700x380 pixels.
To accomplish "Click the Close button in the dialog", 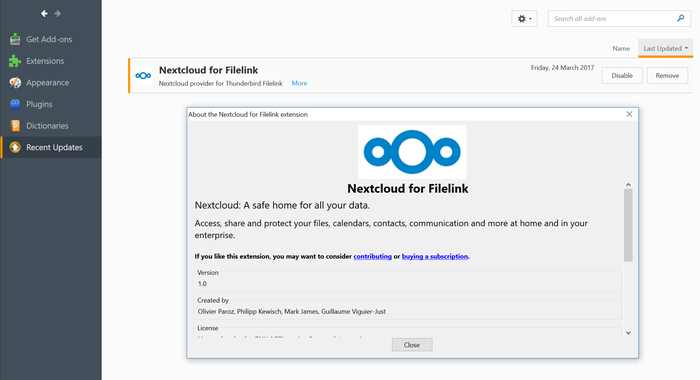I will 412,345.
